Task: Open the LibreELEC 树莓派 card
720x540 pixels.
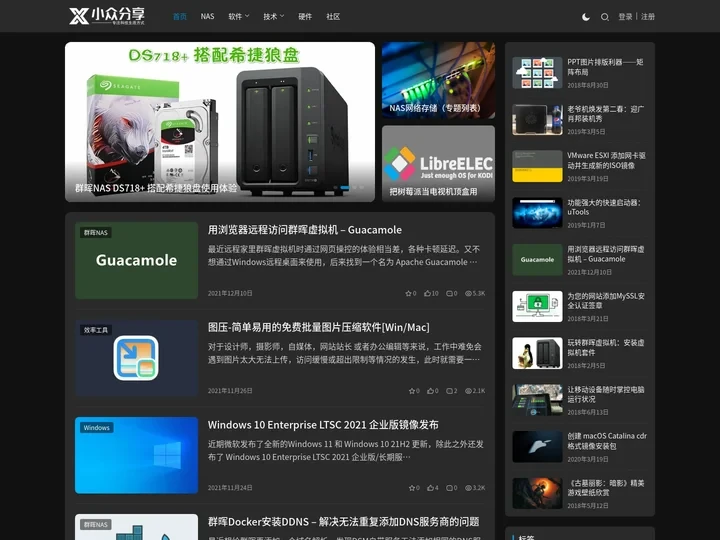Action: pyautogui.click(x=439, y=163)
